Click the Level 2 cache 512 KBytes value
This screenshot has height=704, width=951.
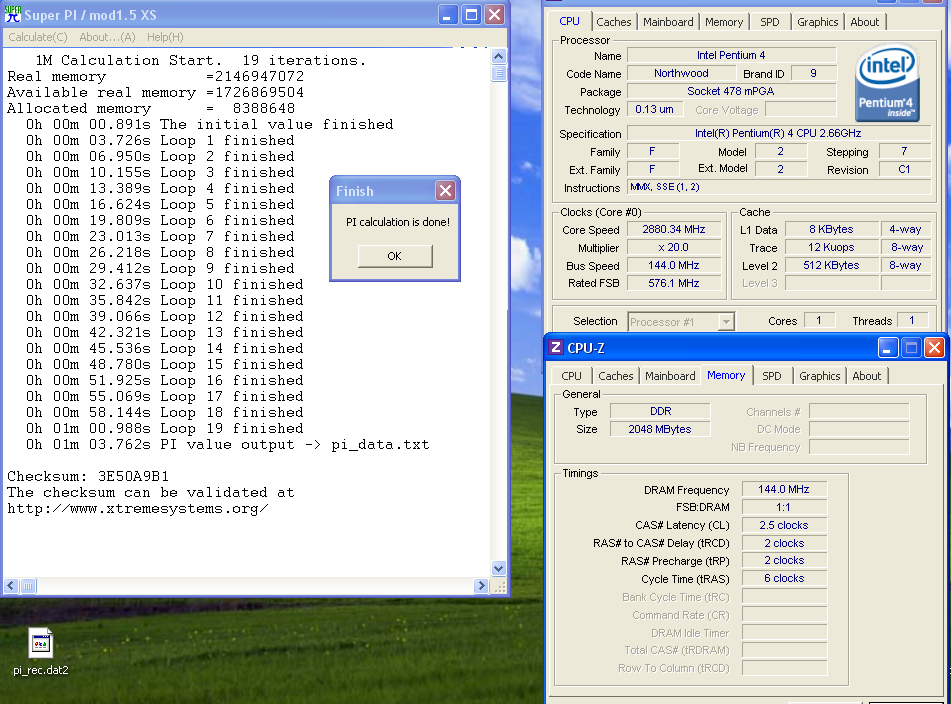832,265
